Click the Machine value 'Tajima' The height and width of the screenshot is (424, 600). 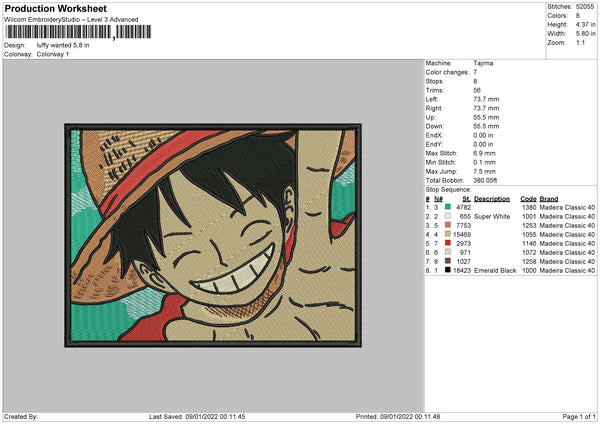483,63
